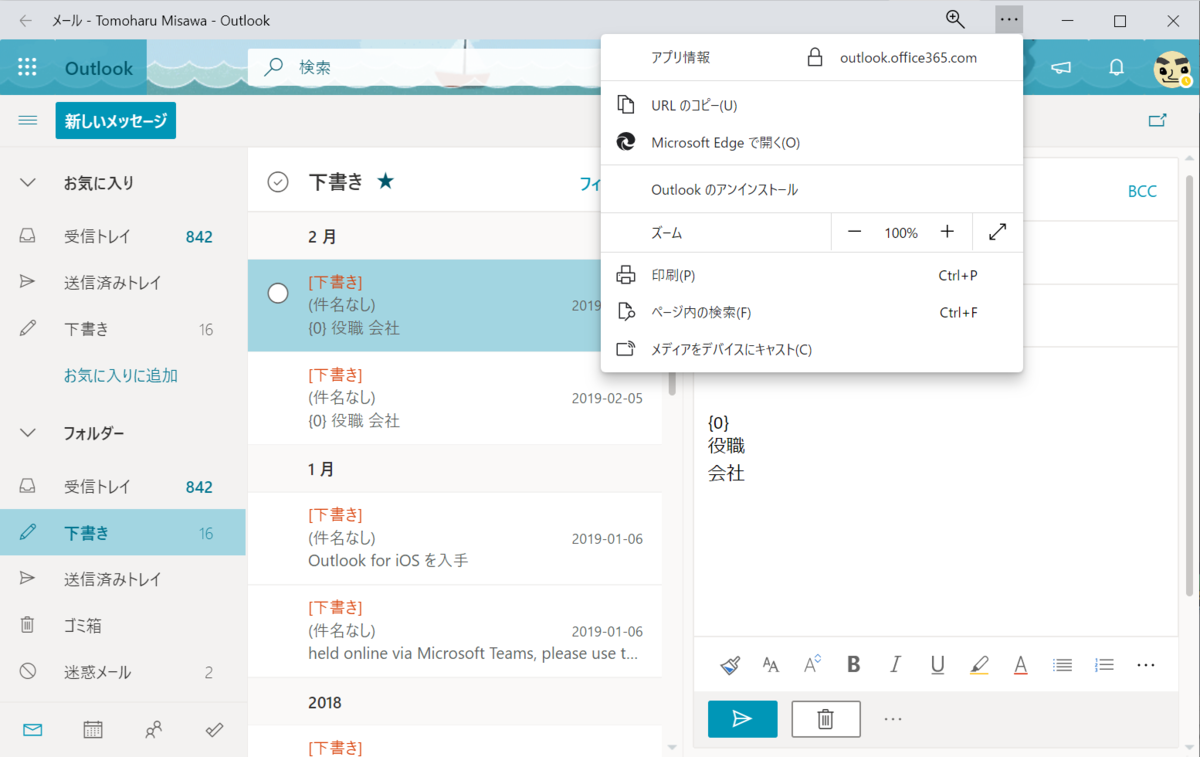
Task: Increase zoom with plus button
Action: click(947, 232)
